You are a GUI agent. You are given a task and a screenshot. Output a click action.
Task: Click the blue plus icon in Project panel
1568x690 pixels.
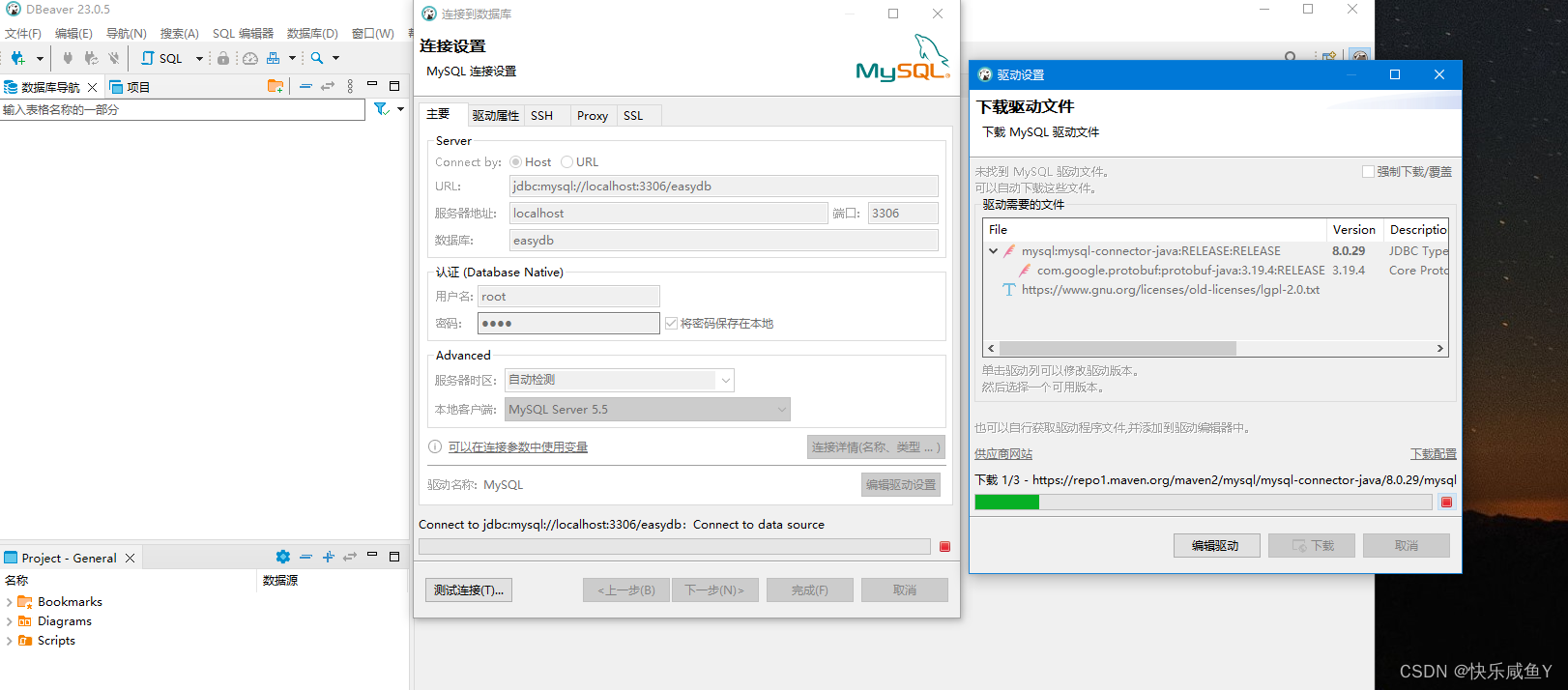(x=328, y=557)
